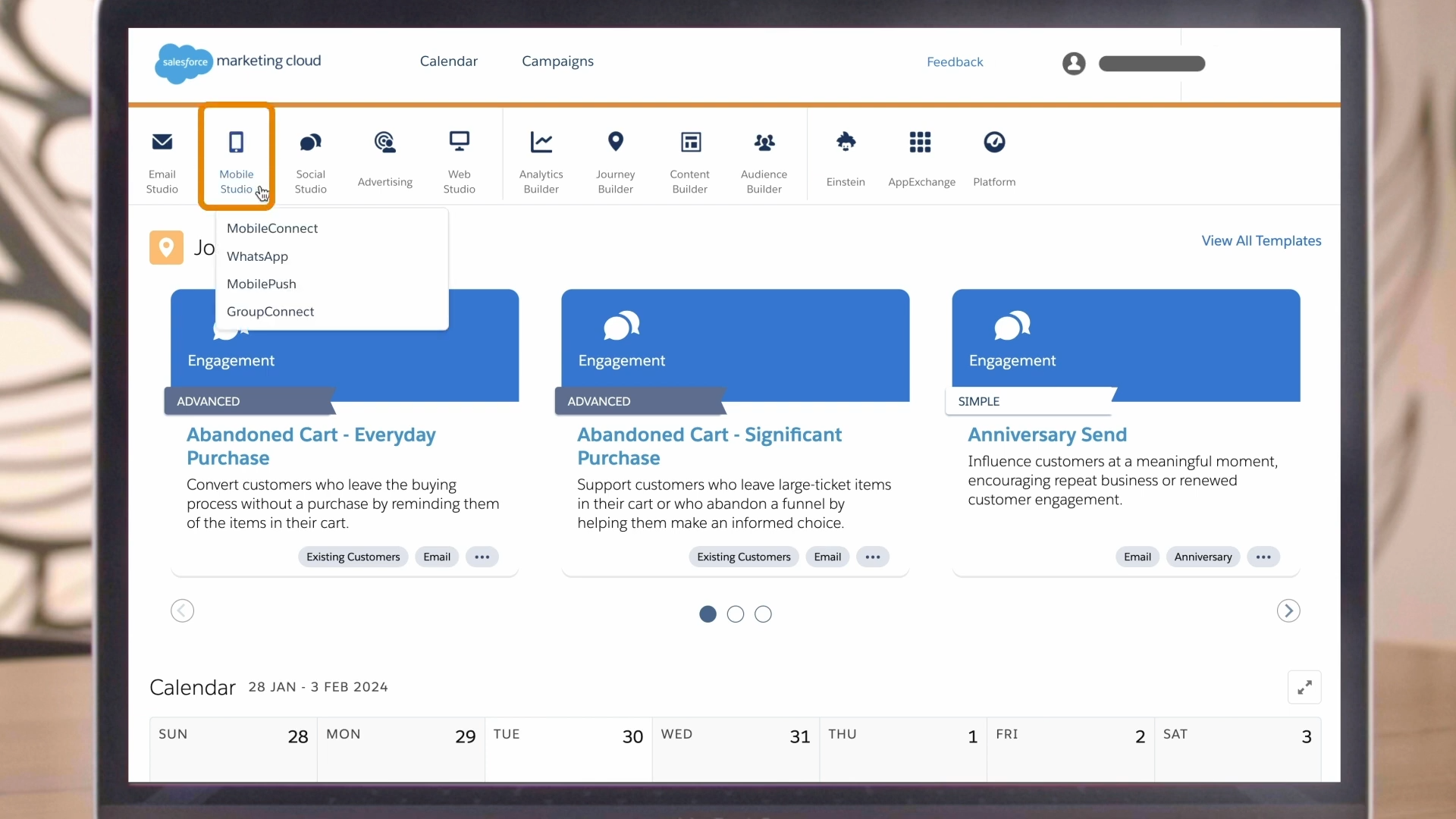1456x819 pixels.
Task: Open Journey Builder
Action: (615, 162)
